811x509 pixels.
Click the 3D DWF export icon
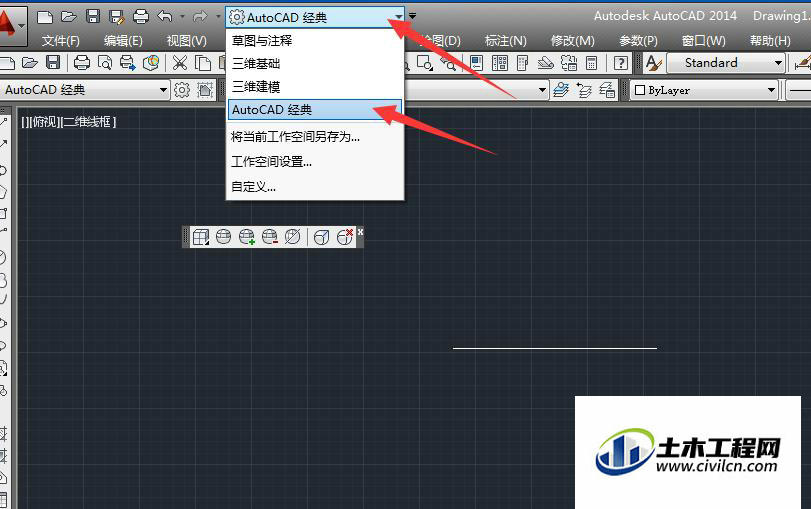tap(151, 63)
